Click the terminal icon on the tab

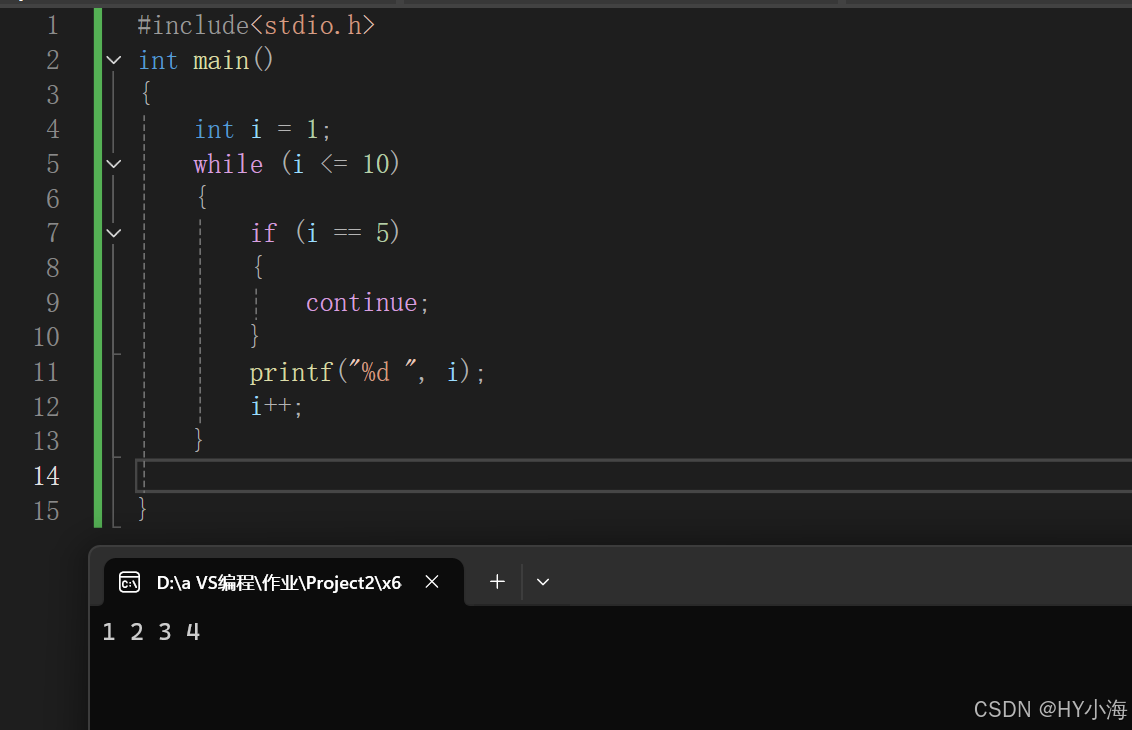[129, 582]
